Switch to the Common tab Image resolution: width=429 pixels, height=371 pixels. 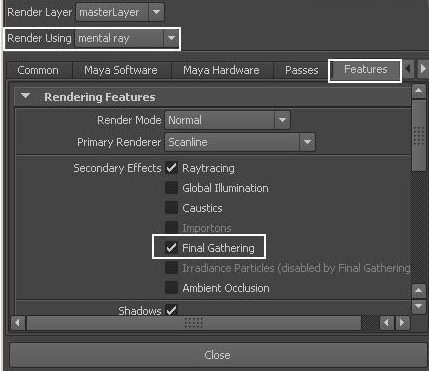pos(38,70)
